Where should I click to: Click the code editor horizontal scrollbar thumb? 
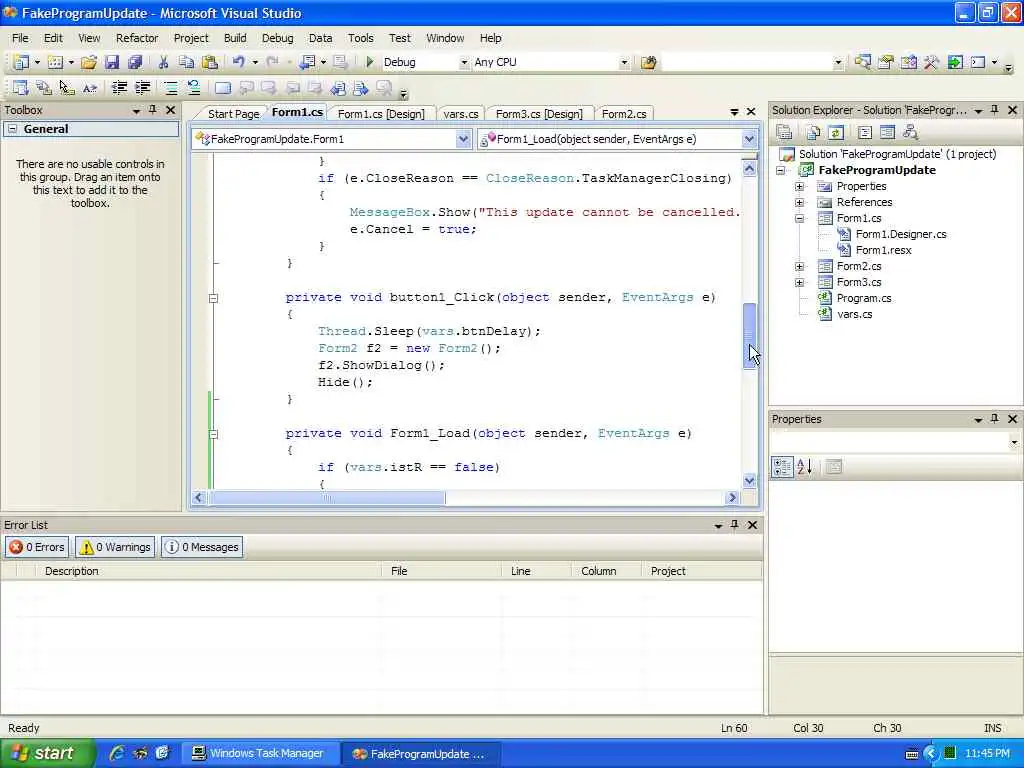pos(328,498)
